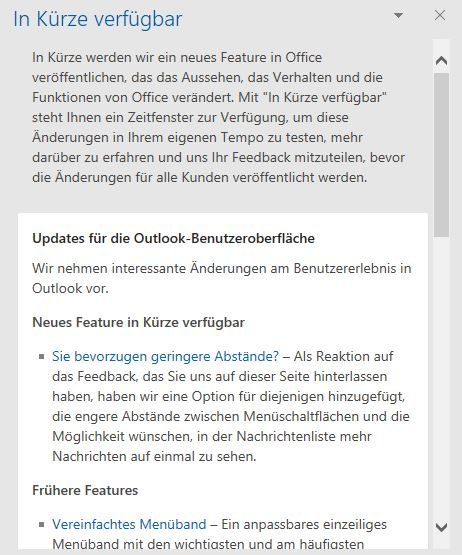Click the bullet marker beside Sie bevorzugen geringere Abstände
The image size is (462, 555).
(x=42, y=356)
